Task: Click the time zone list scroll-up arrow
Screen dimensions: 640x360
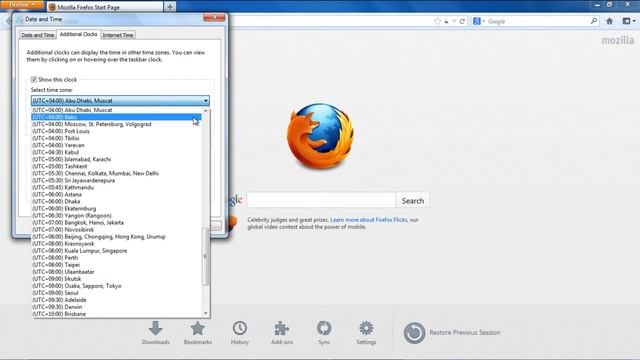Action: point(206,111)
